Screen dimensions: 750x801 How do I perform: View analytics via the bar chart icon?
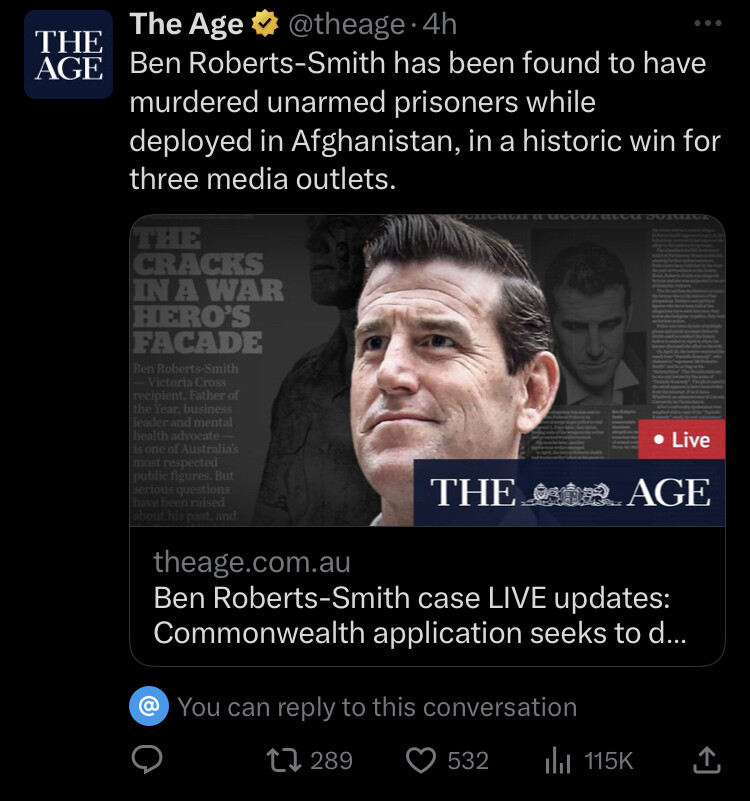click(x=556, y=761)
